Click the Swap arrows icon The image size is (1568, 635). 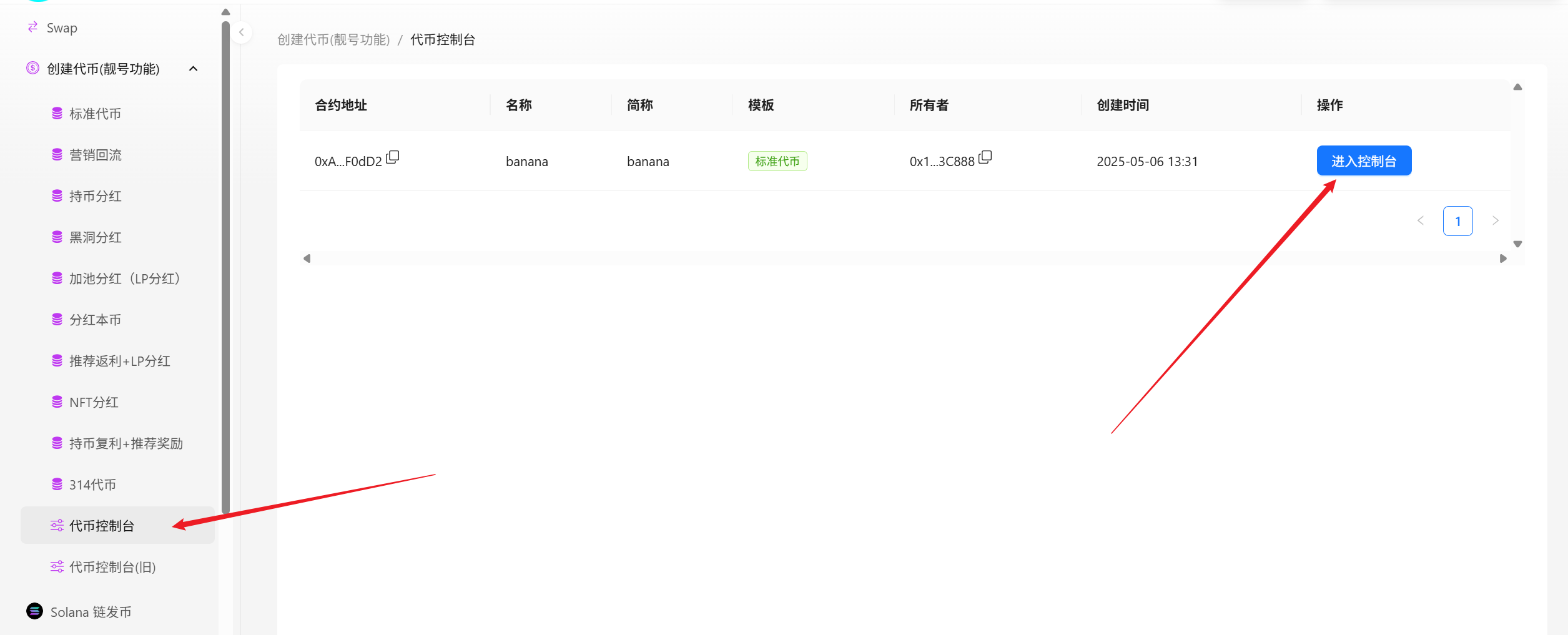point(32,27)
